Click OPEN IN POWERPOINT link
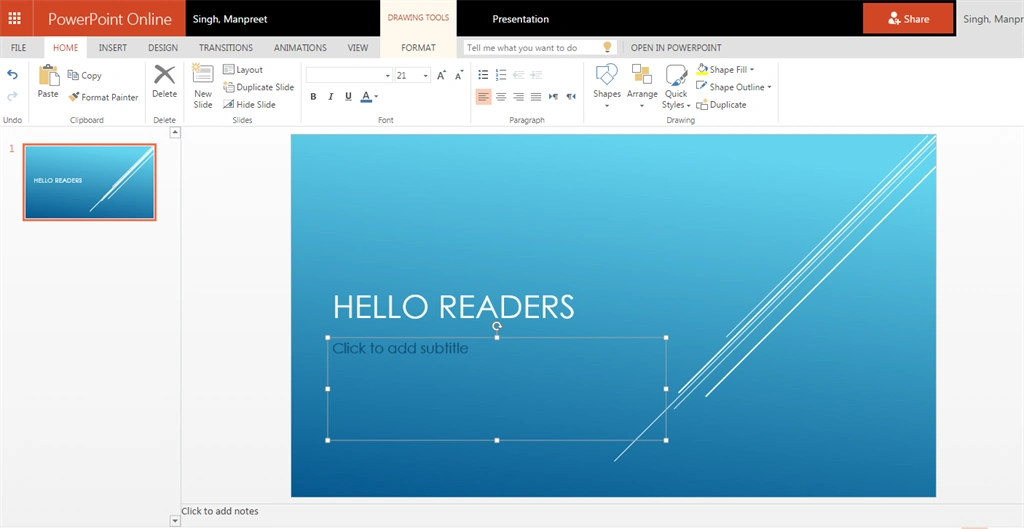1024x529 pixels. 676,48
